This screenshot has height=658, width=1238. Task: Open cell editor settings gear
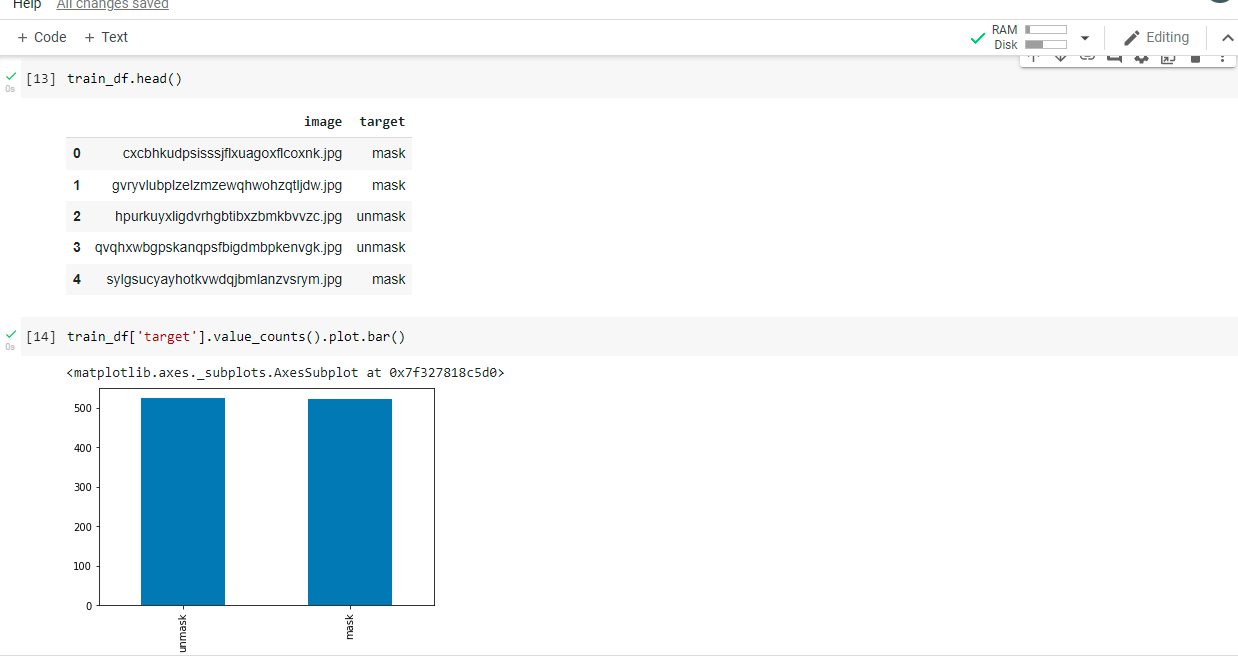click(1141, 58)
